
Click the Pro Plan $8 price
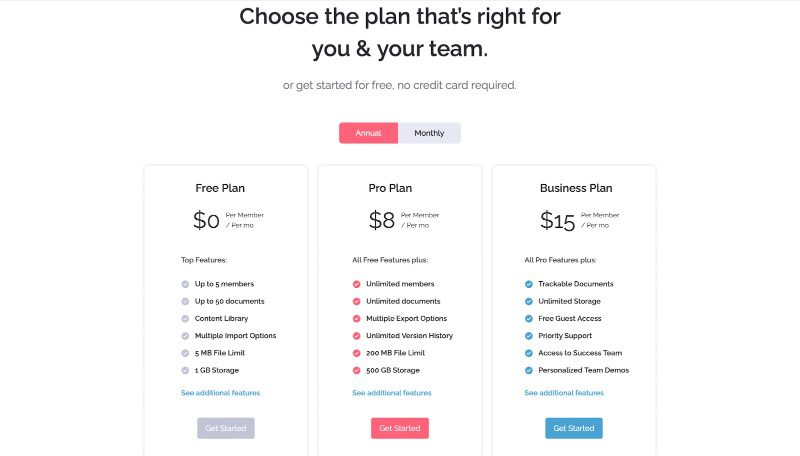point(382,220)
